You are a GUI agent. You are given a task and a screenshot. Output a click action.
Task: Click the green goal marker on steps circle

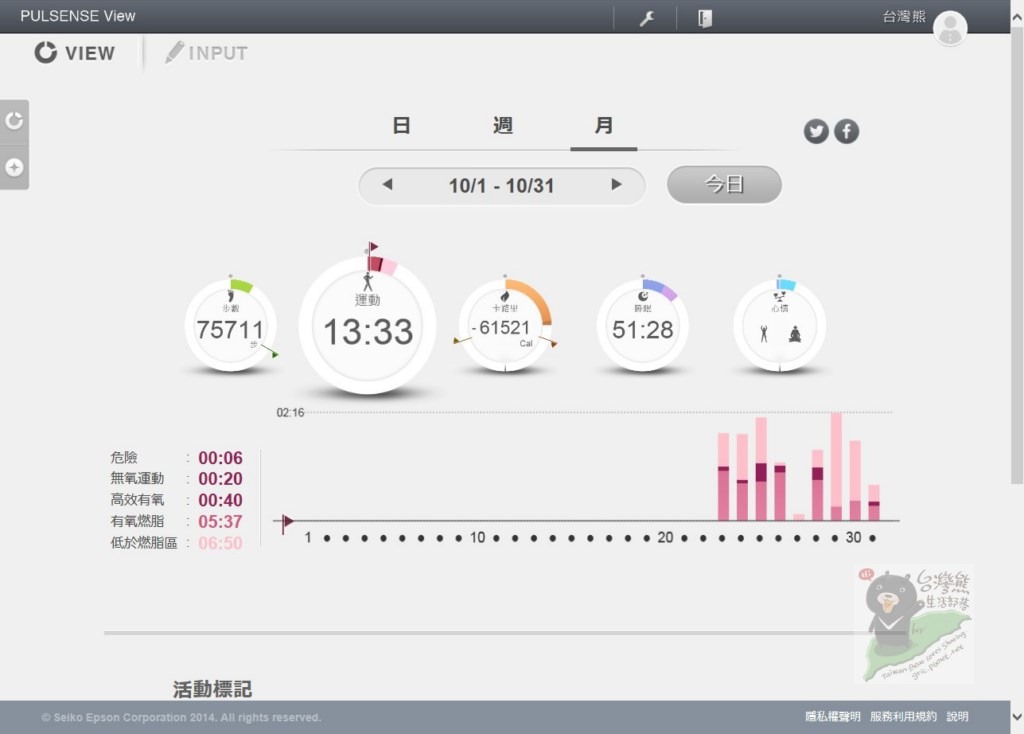pos(275,355)
